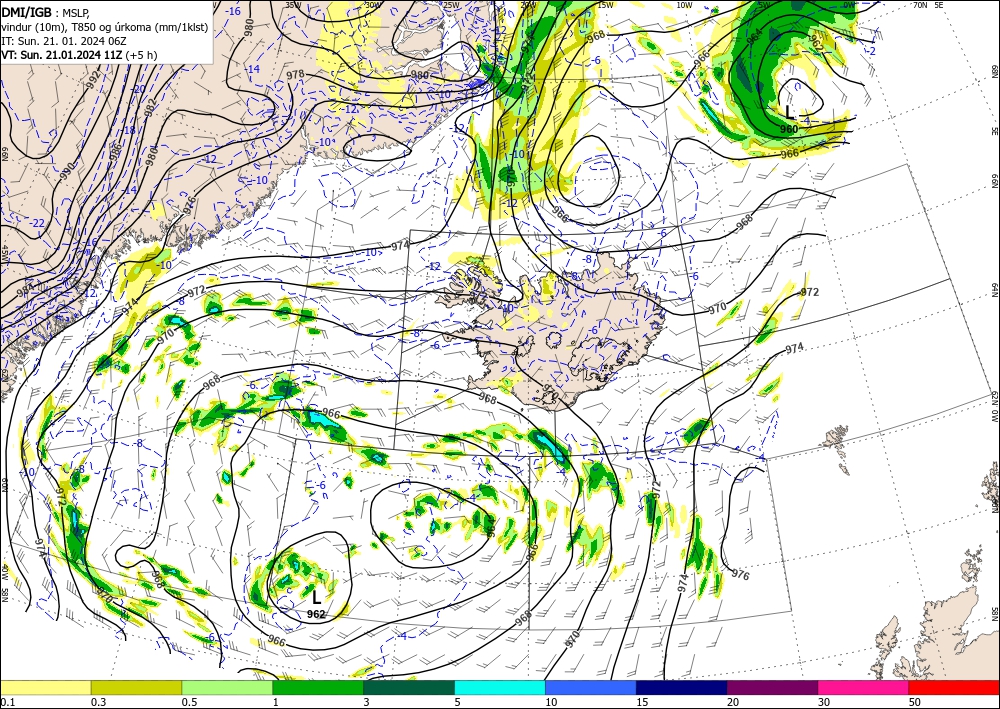Viewport: 1000px width, 709px height.
Task: Click the "20" scale value label
Action: click(x=733, y=702)
